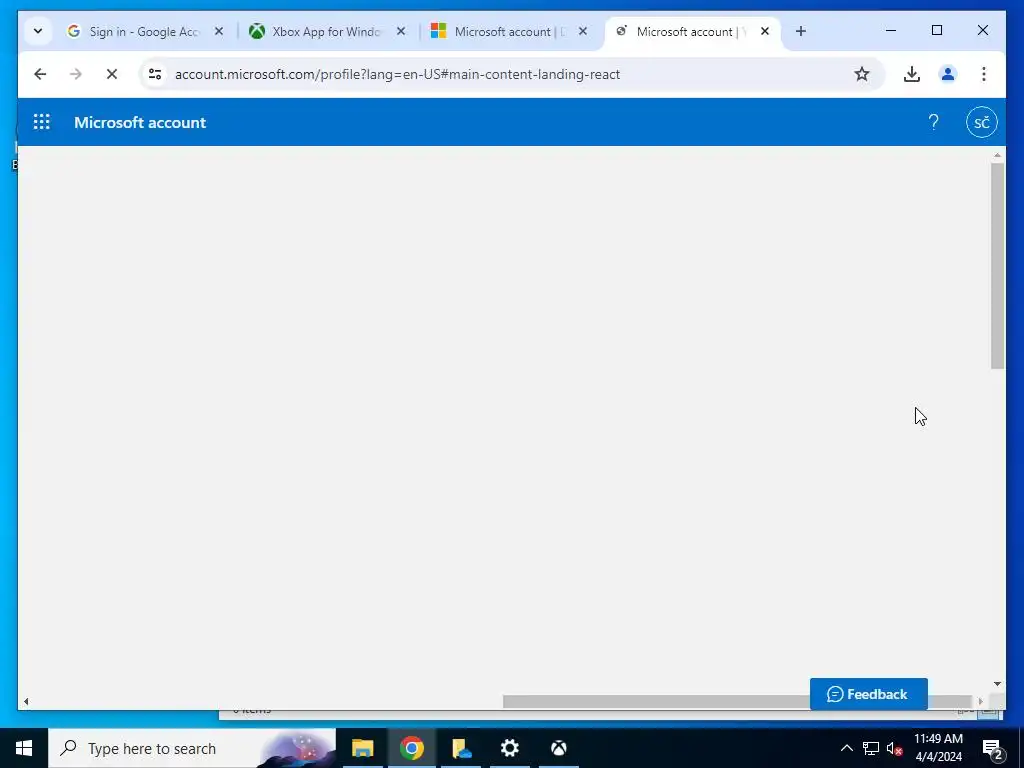Show hidden system tray icons

coord(846,748)
